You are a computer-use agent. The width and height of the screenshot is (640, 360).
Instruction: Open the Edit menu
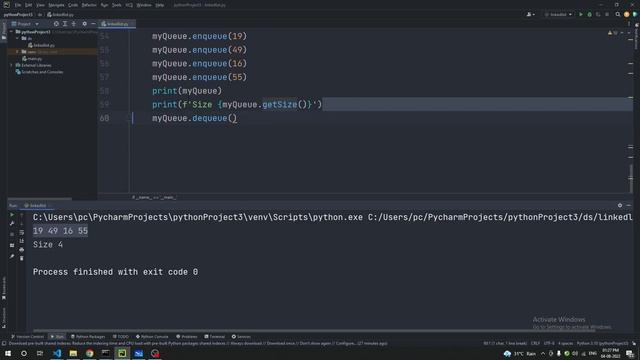[29, 5]
